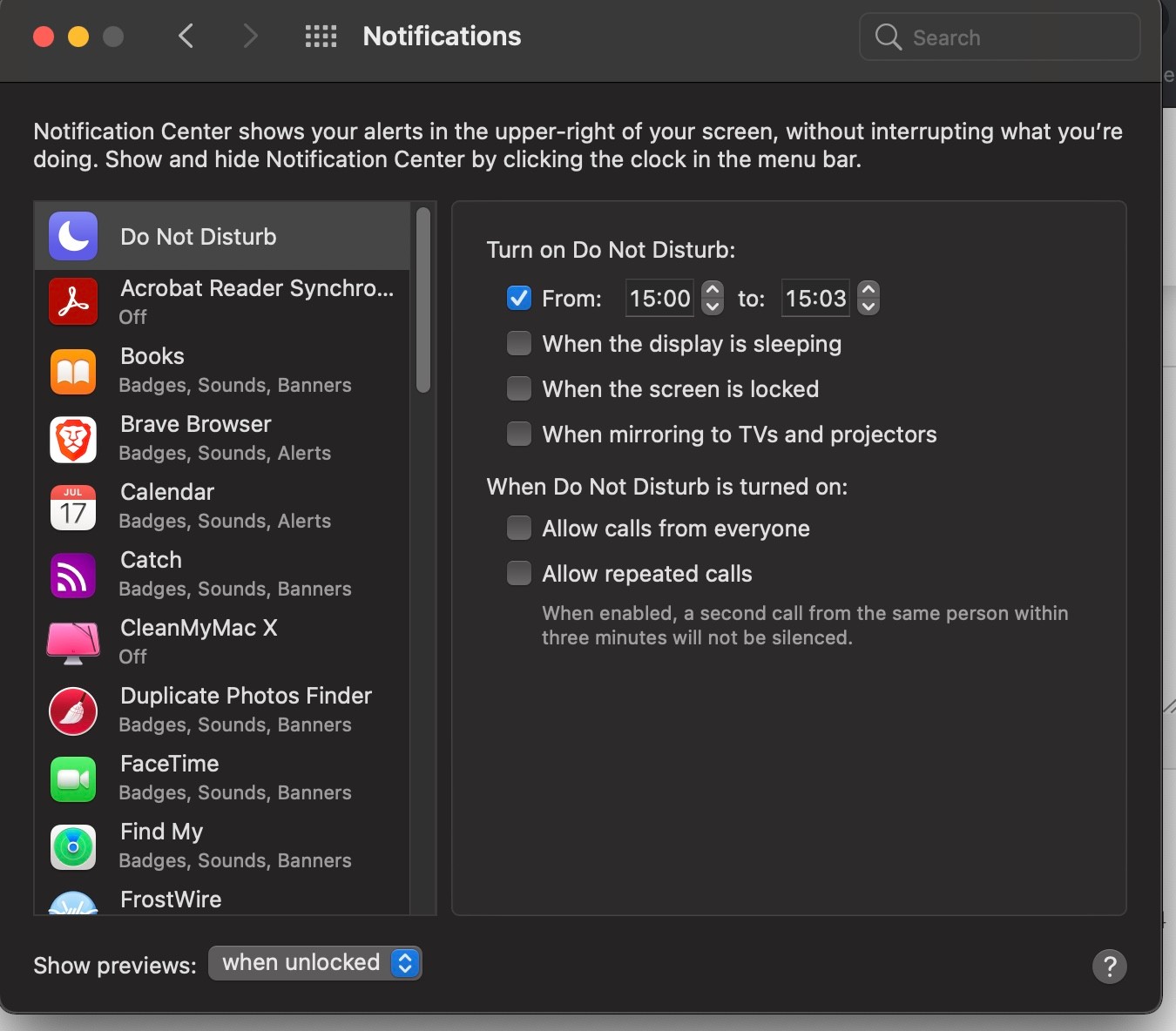Click the Books app icon
1176x1031 pixels.
click(73, 371)
